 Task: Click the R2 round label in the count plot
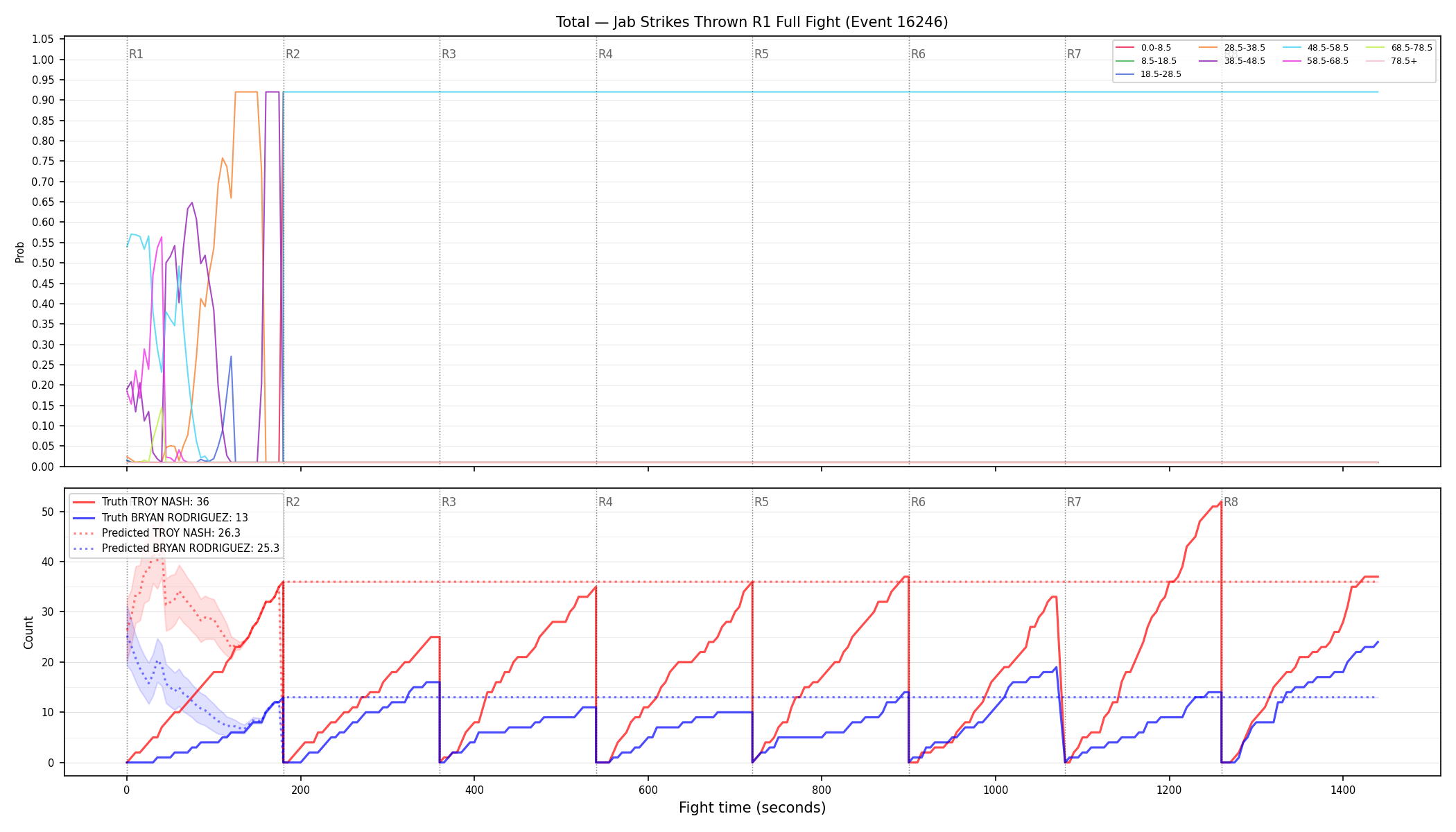point(293,502)
